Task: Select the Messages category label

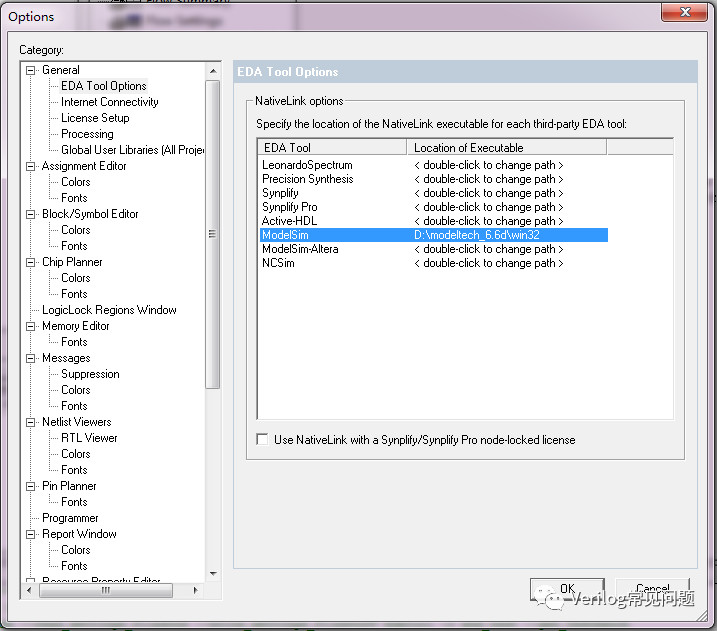Action: pos(66,358)
